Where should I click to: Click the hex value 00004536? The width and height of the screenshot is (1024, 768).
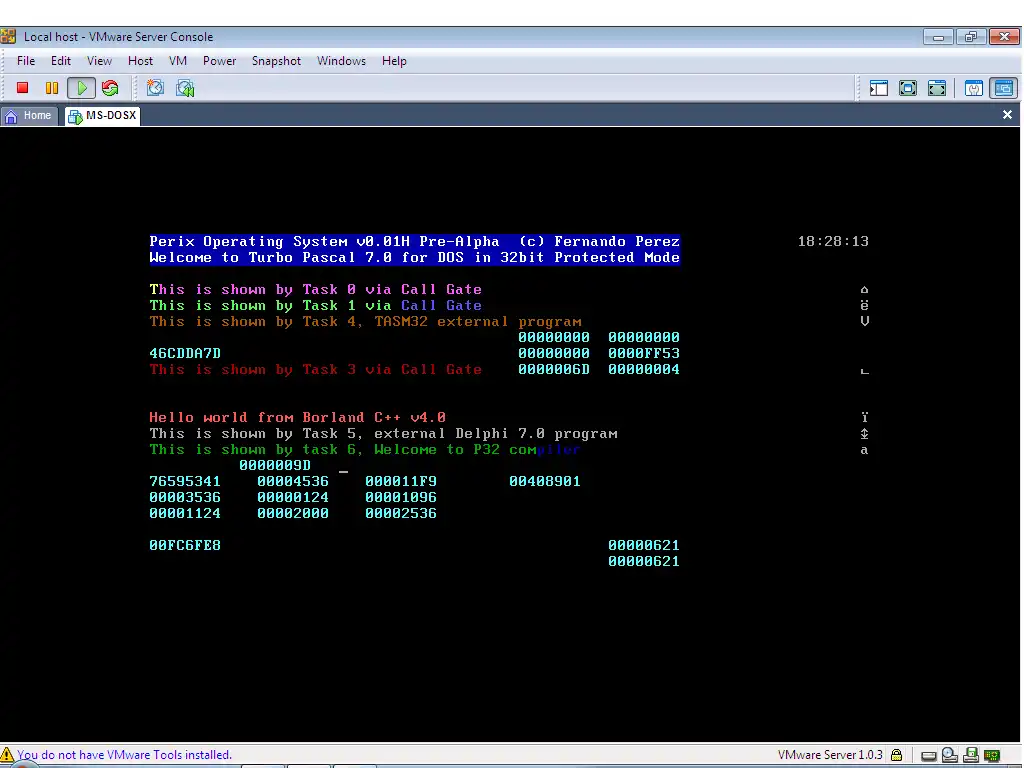293,481
